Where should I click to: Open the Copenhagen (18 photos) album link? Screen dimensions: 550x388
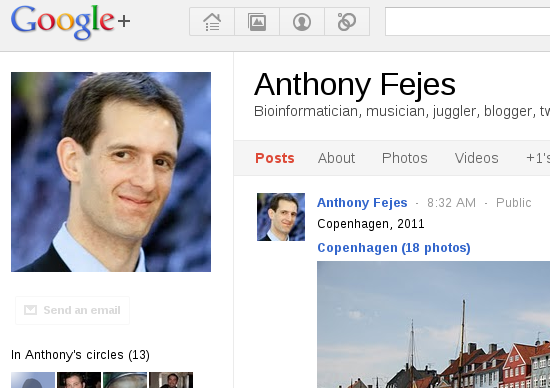point(394,248)
